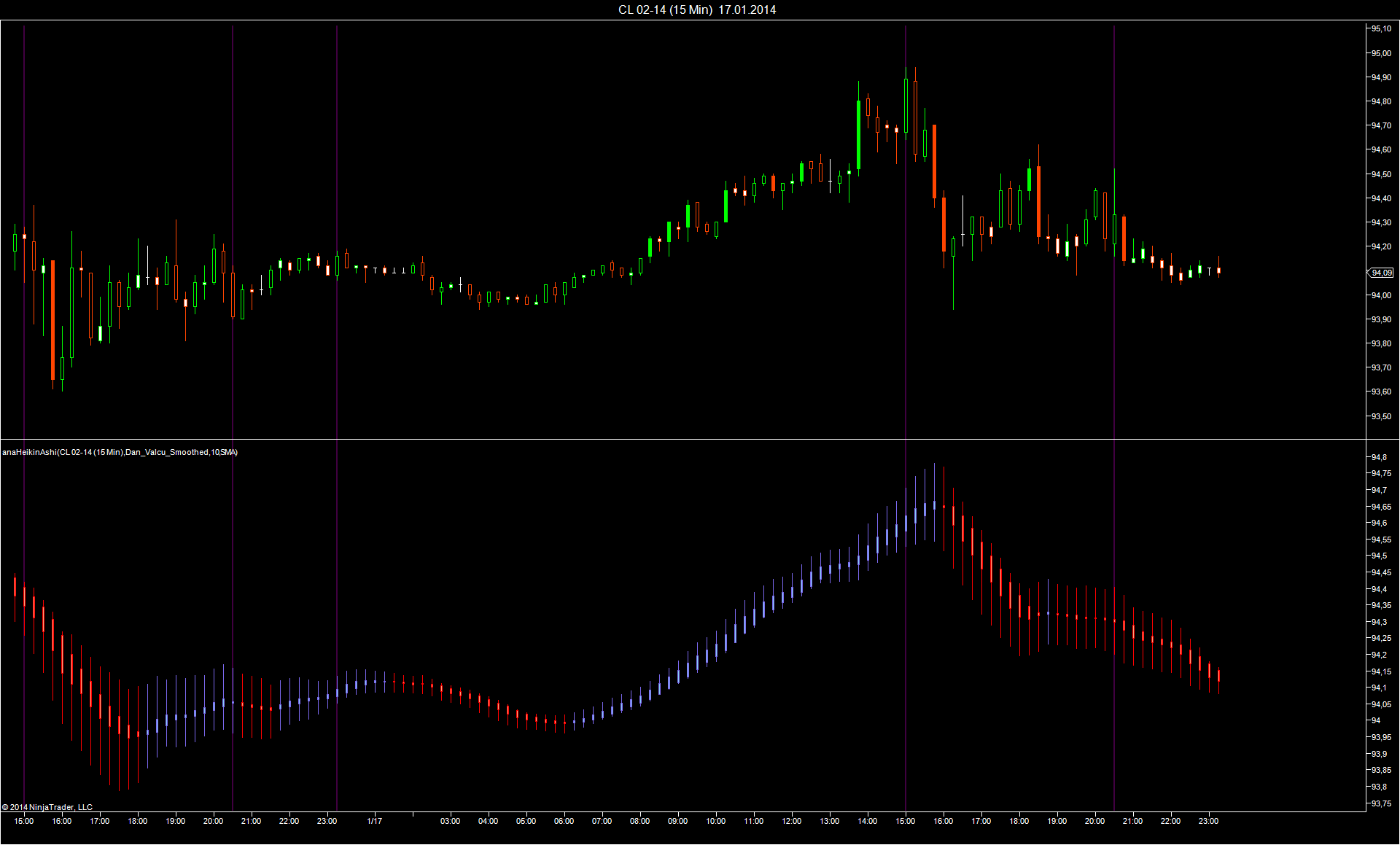The image size is (1400, 845).
Task: Click the 15:00 label at left of time axis
Action: (x=24, y=821)
